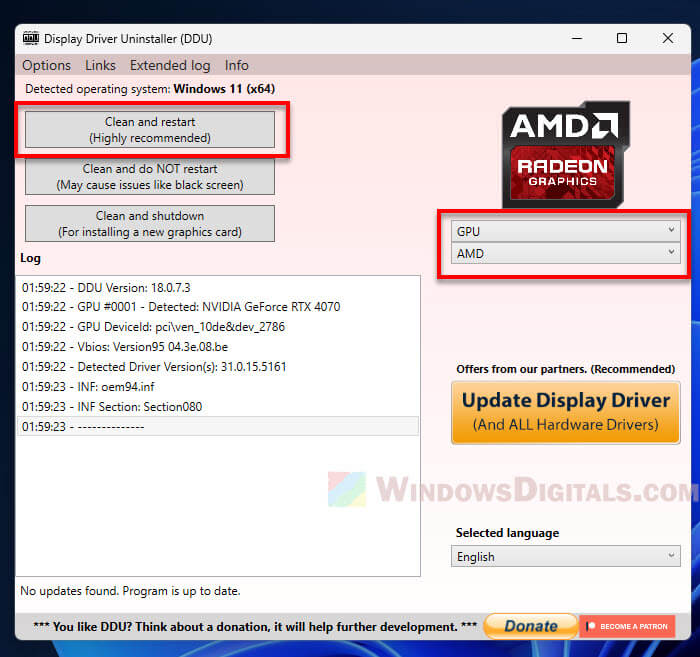Click Clean and shutdown button
Screen dimensions: 700x657
[150, 224]
